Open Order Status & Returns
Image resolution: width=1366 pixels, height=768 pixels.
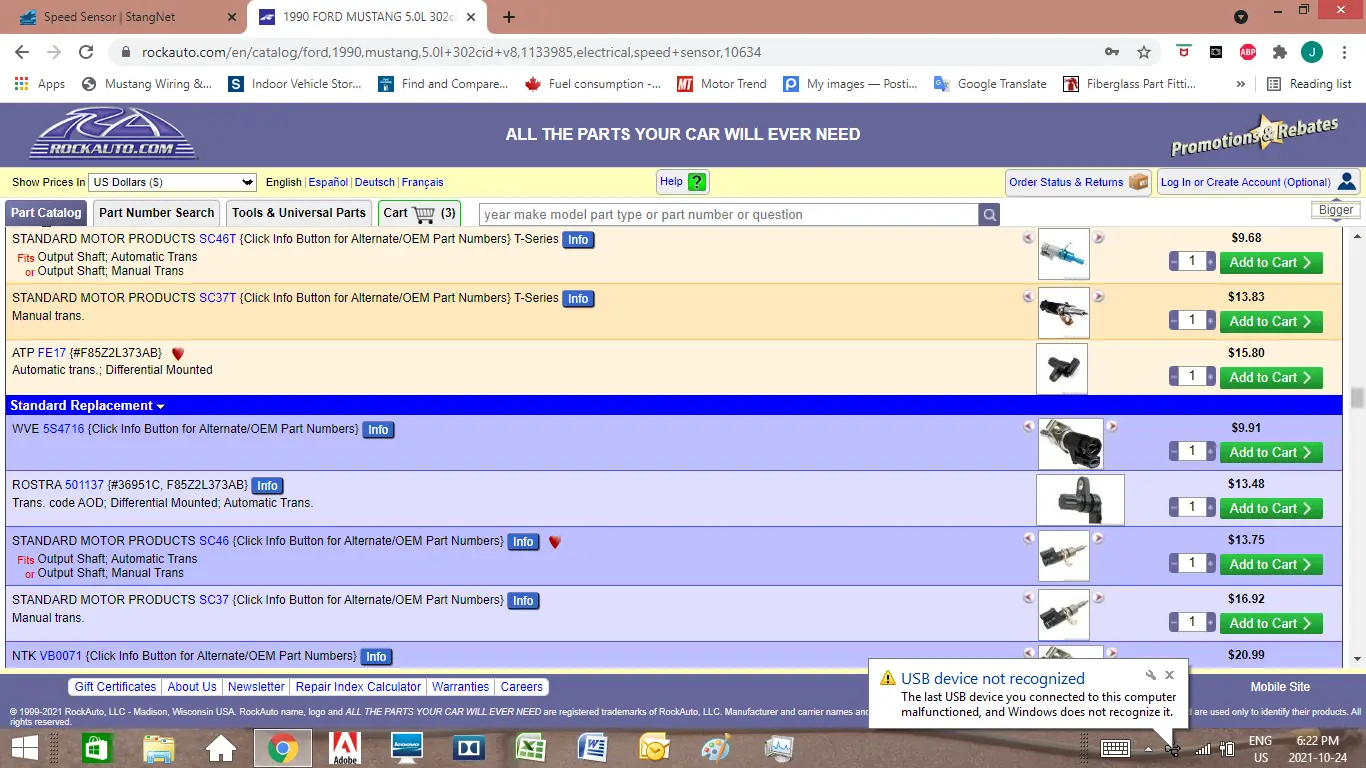coord(1078,182)
